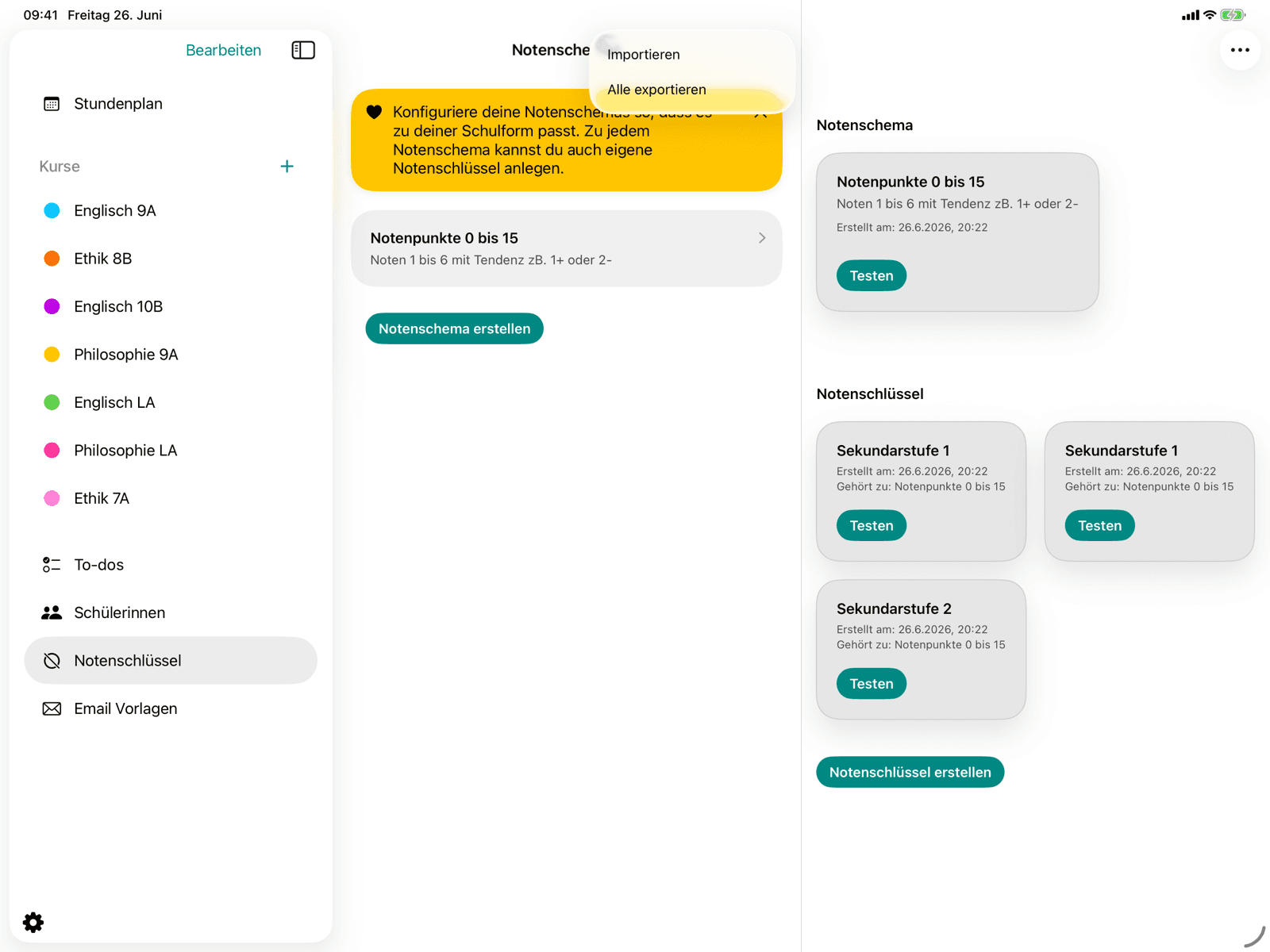This screenshot has height=952, width=1270.
Task: Dismiss the yellow info banner
Action: (760, 112)
